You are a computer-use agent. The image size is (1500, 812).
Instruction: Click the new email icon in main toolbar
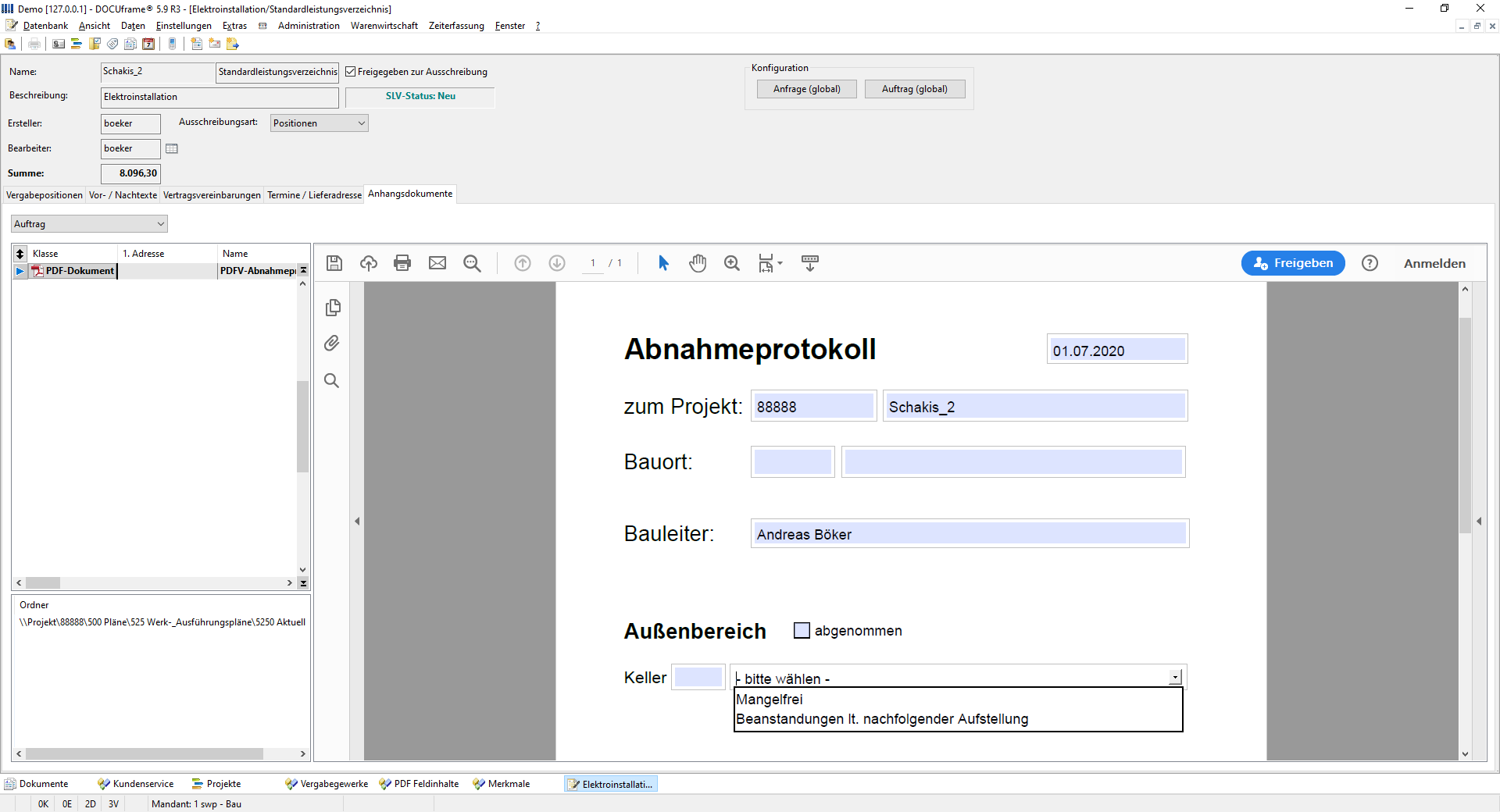[x=215, y=44]
